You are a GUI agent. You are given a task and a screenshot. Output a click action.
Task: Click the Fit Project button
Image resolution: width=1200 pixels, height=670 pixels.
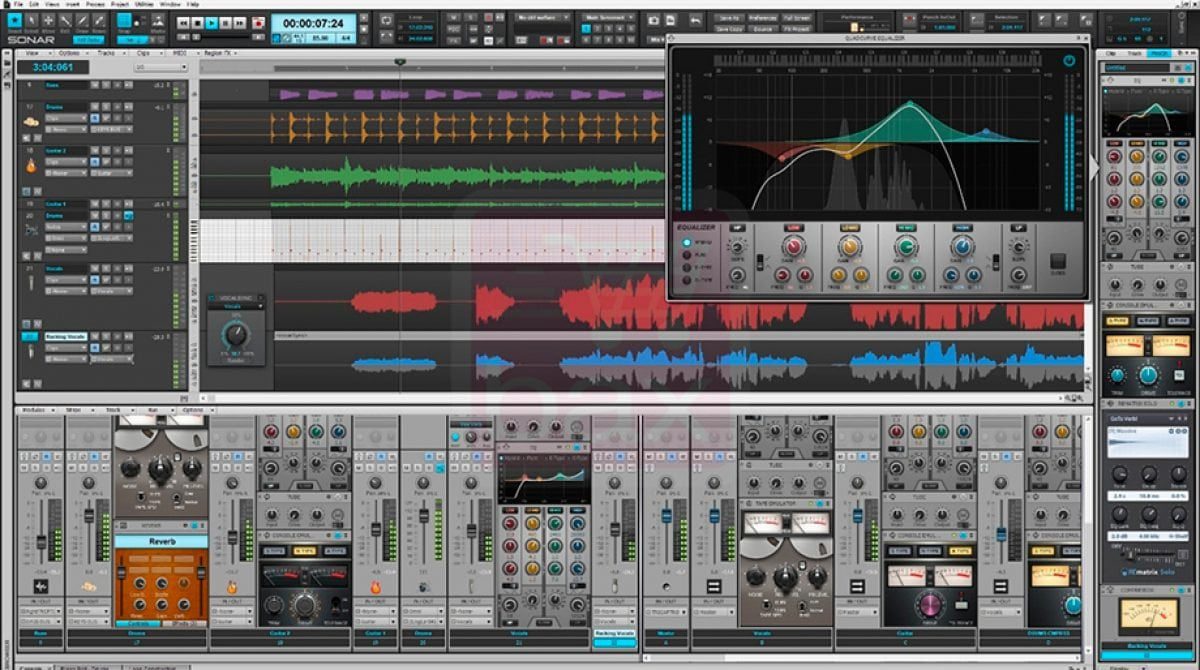click(797, 29)
